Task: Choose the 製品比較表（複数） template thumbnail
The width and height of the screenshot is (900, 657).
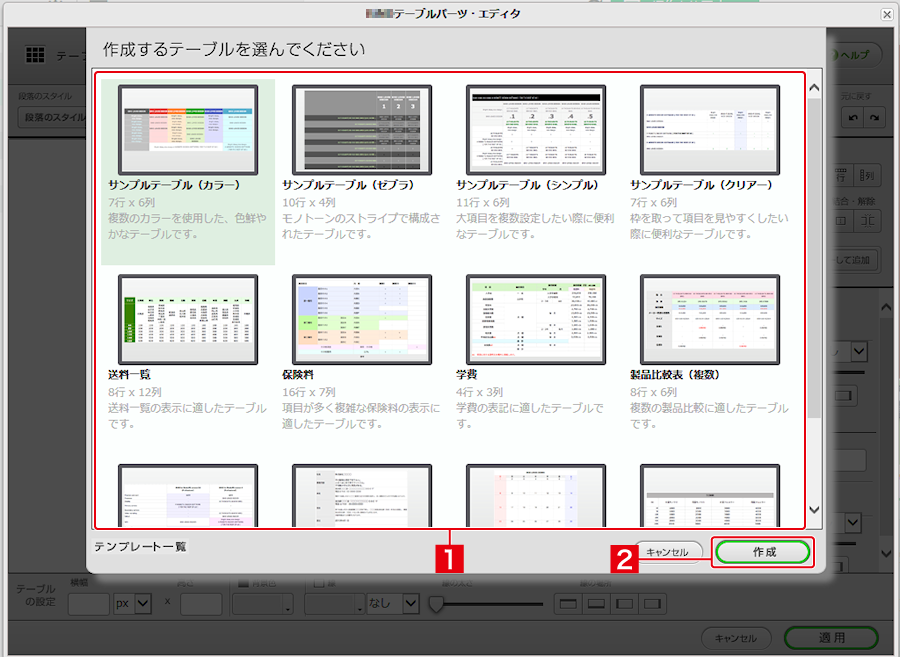Action: pos(710,320)
